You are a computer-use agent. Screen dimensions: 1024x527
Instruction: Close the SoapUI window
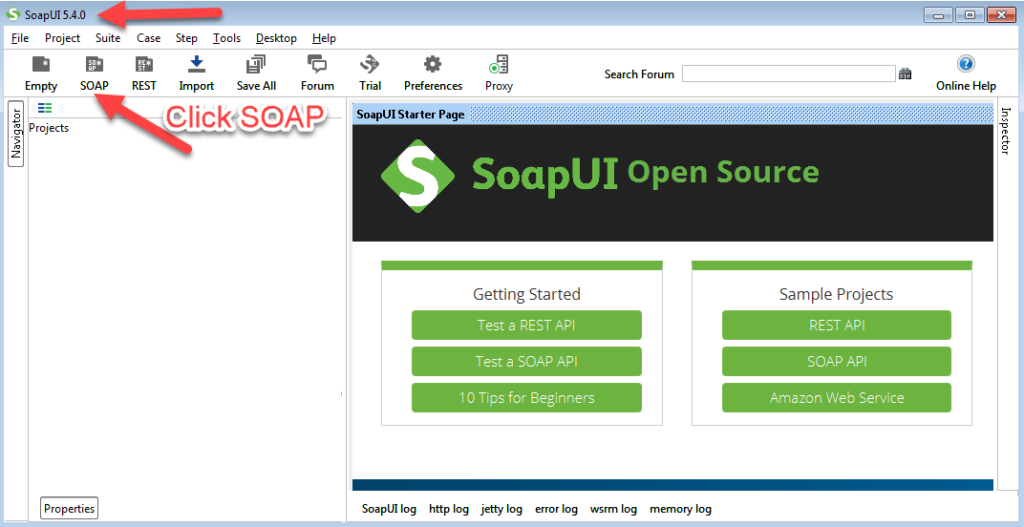pyautogui.click(x=1001, y=15)
